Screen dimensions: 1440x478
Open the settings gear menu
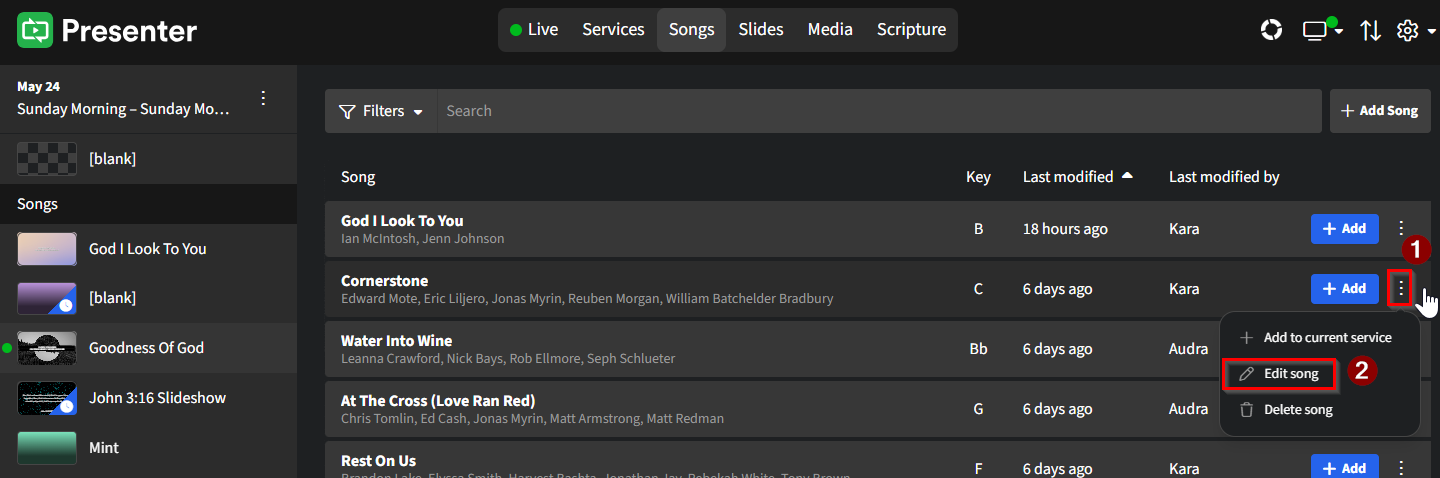pyautogui.click(x=1416, y=31)
